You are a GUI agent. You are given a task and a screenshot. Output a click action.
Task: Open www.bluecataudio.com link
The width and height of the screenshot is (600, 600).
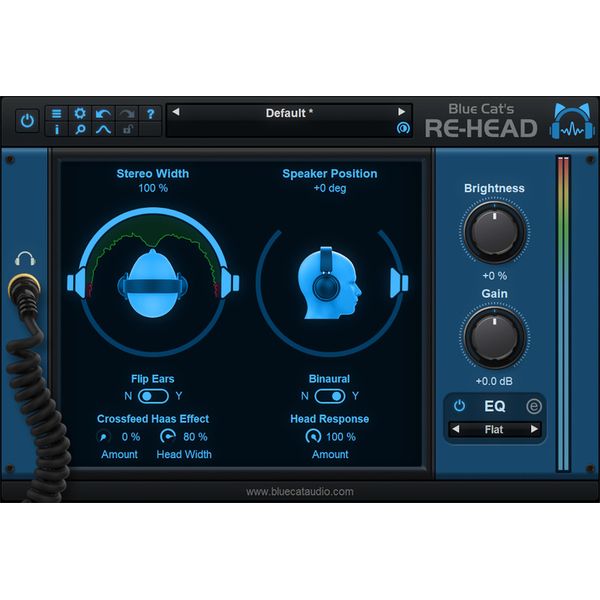(300, 492)
